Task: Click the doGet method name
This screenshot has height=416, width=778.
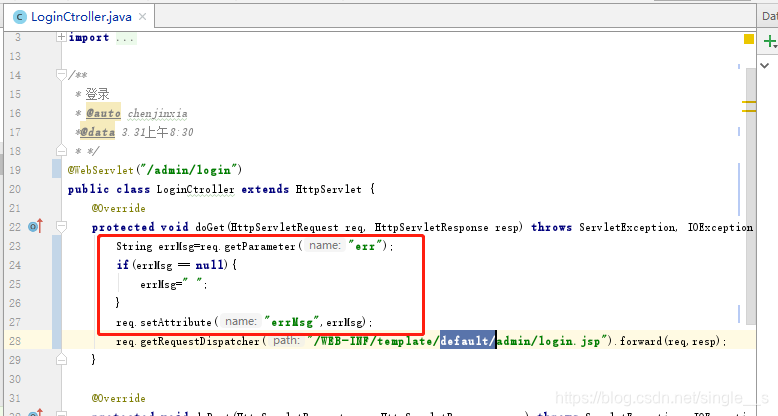Action: click(210, 227)
